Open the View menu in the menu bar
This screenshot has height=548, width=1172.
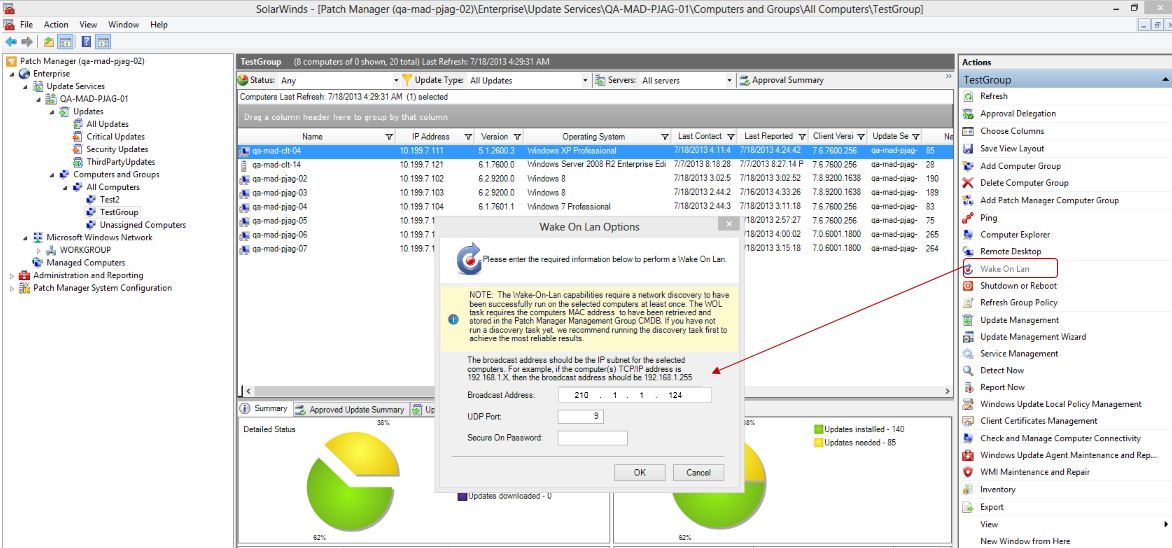tap(87, 25)
